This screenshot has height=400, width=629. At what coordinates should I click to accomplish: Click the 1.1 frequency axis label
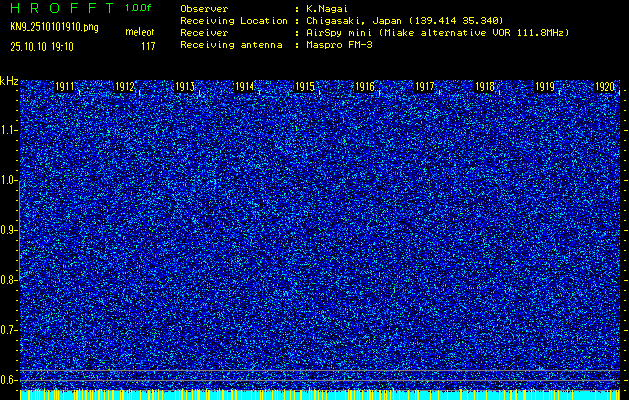(9, 130)
